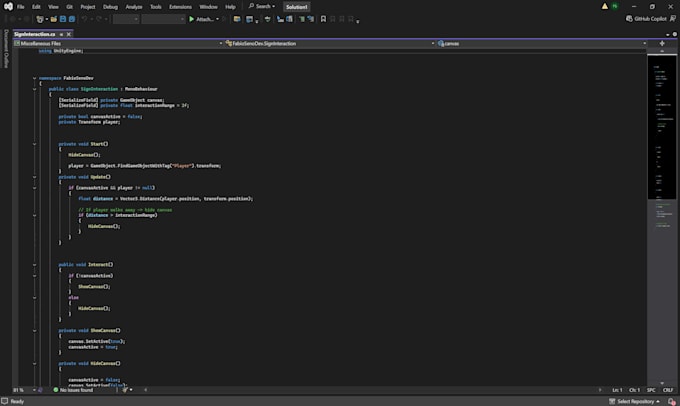Open GitHub Copilot button

click(x=646, y=19)
